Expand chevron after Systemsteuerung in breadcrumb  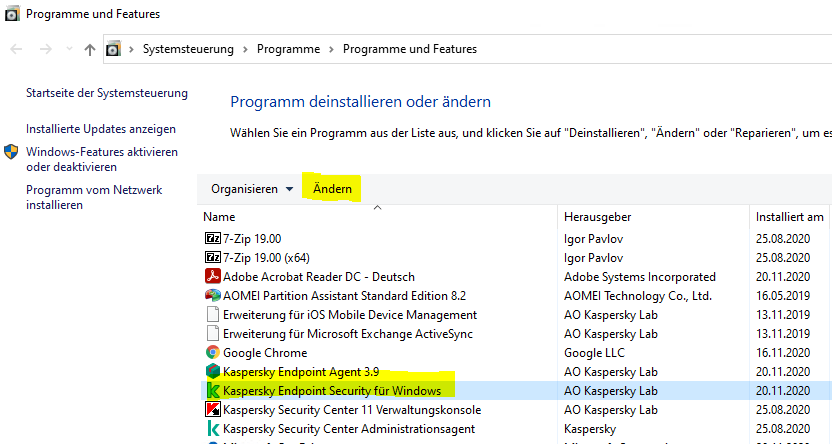(x=245, y=49)
